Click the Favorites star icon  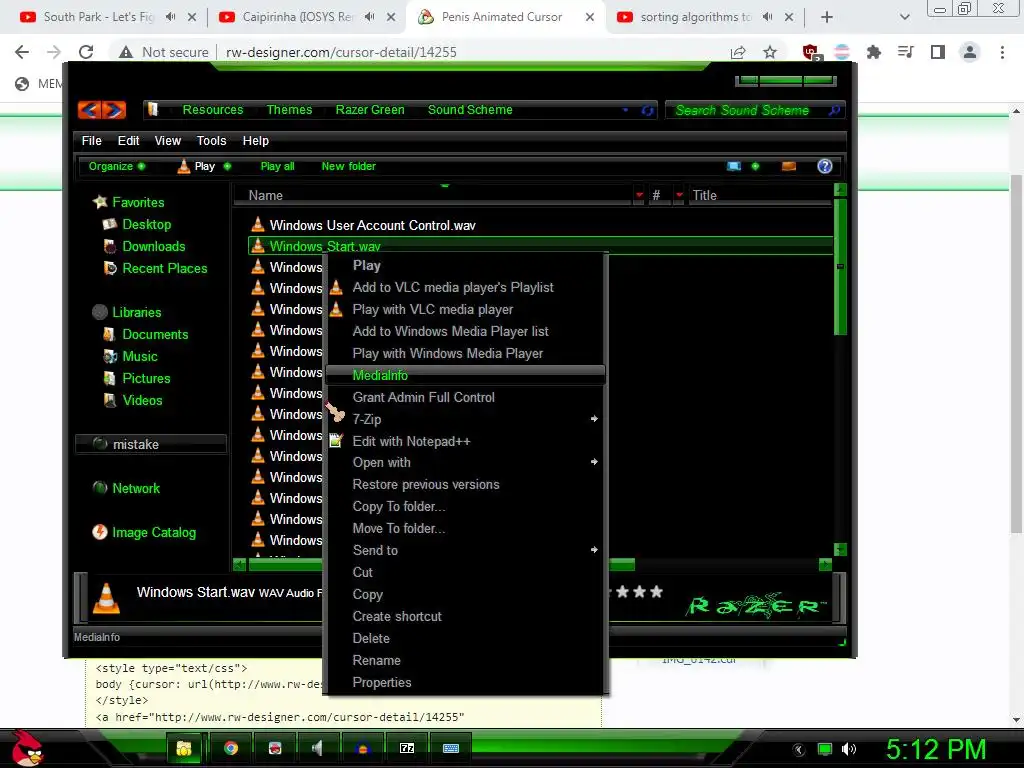(x=100, y=202)
